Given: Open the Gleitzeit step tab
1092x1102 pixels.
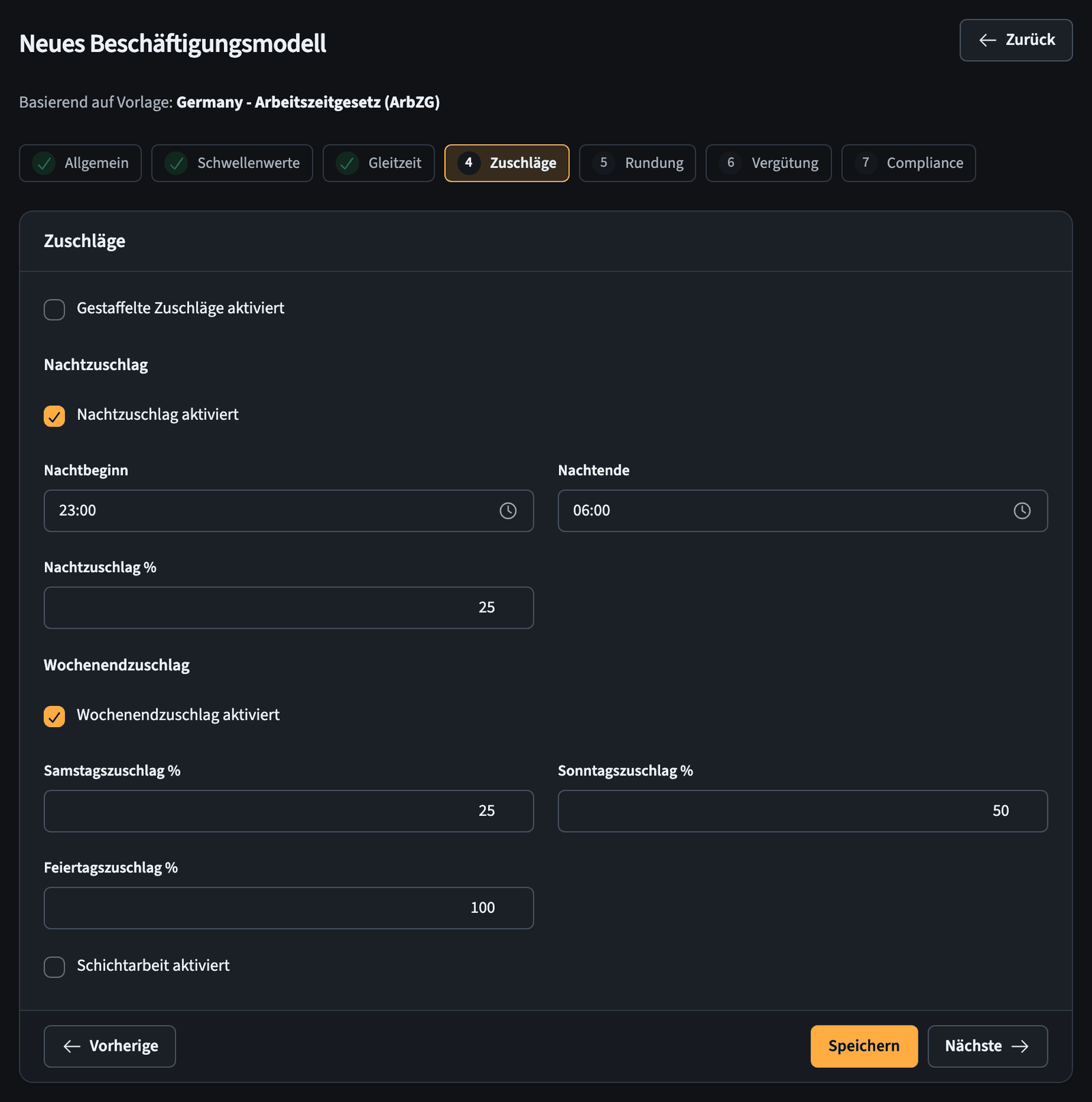Looking at the screenshot, I should (379, 163).
